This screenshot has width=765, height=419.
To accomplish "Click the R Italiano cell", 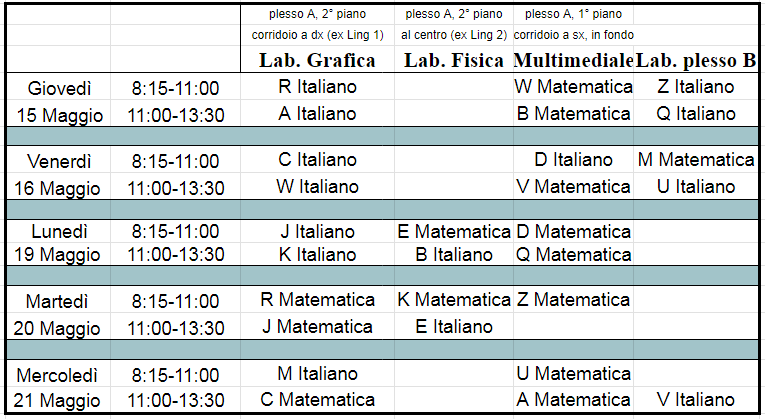I will pyautogui.click(x=317, y=87).
